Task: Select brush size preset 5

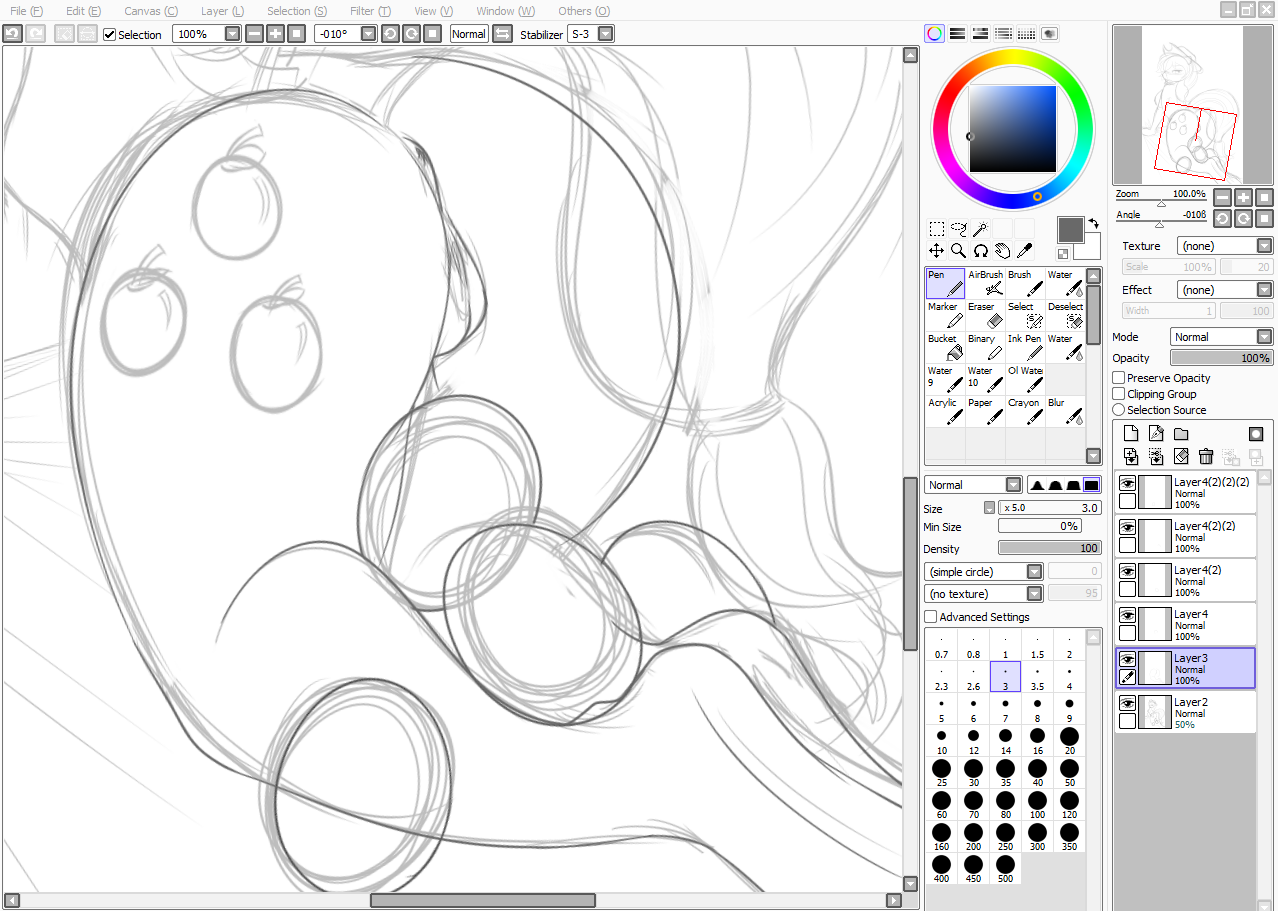Action: pyautogui.click(x=941, y=709)
